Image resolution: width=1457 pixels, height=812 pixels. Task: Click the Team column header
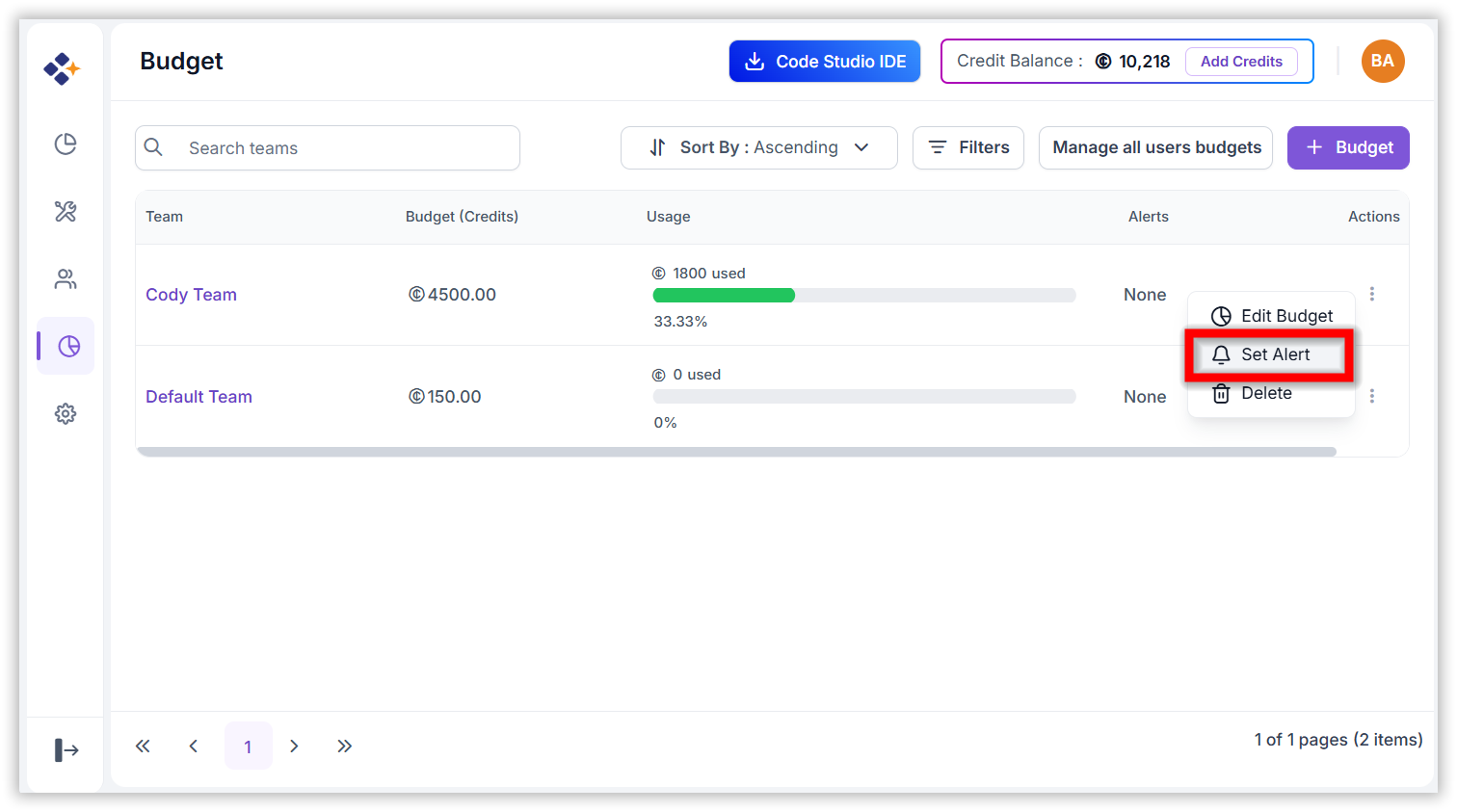pyautogui.click(x=164, y=217)
